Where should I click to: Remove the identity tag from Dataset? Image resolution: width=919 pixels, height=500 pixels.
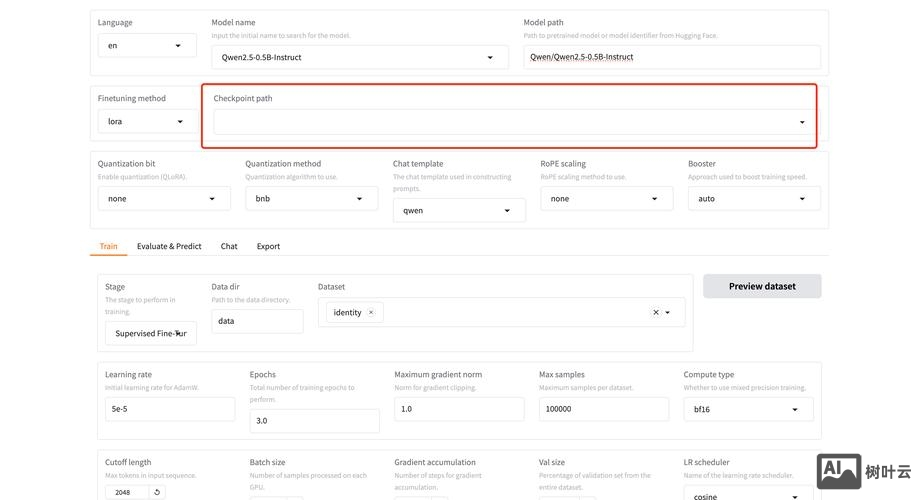click(371, 313)
